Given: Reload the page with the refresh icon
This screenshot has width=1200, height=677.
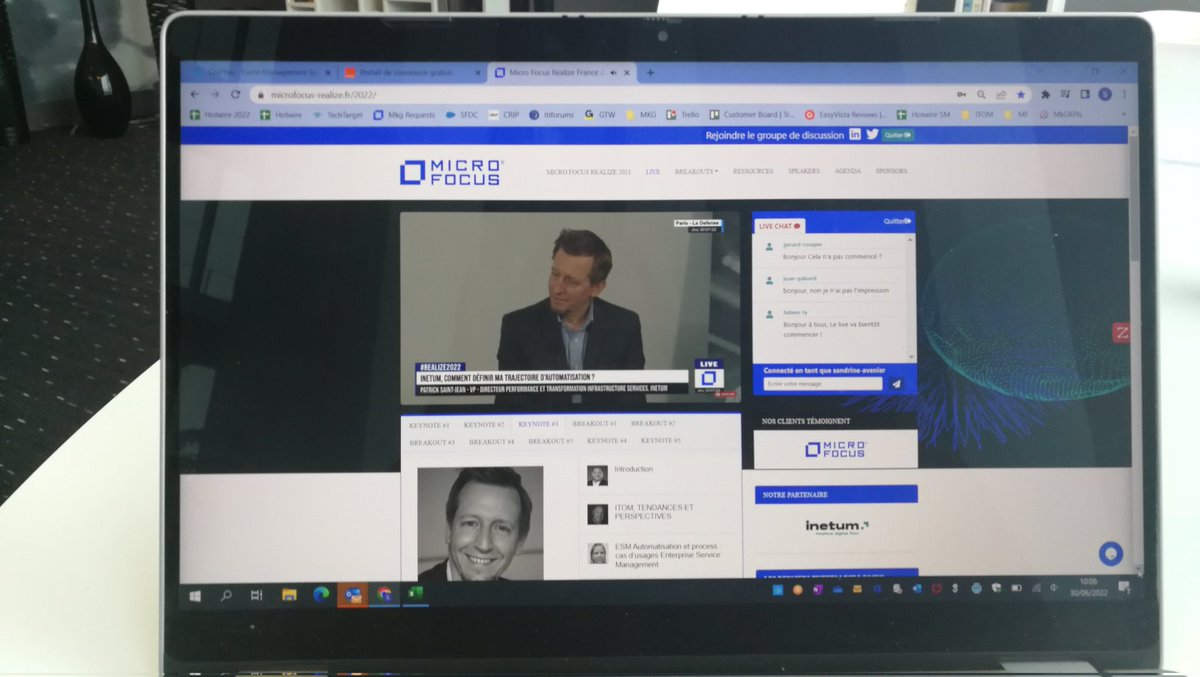Looking at the screenshot, I should tap(235, 94).
